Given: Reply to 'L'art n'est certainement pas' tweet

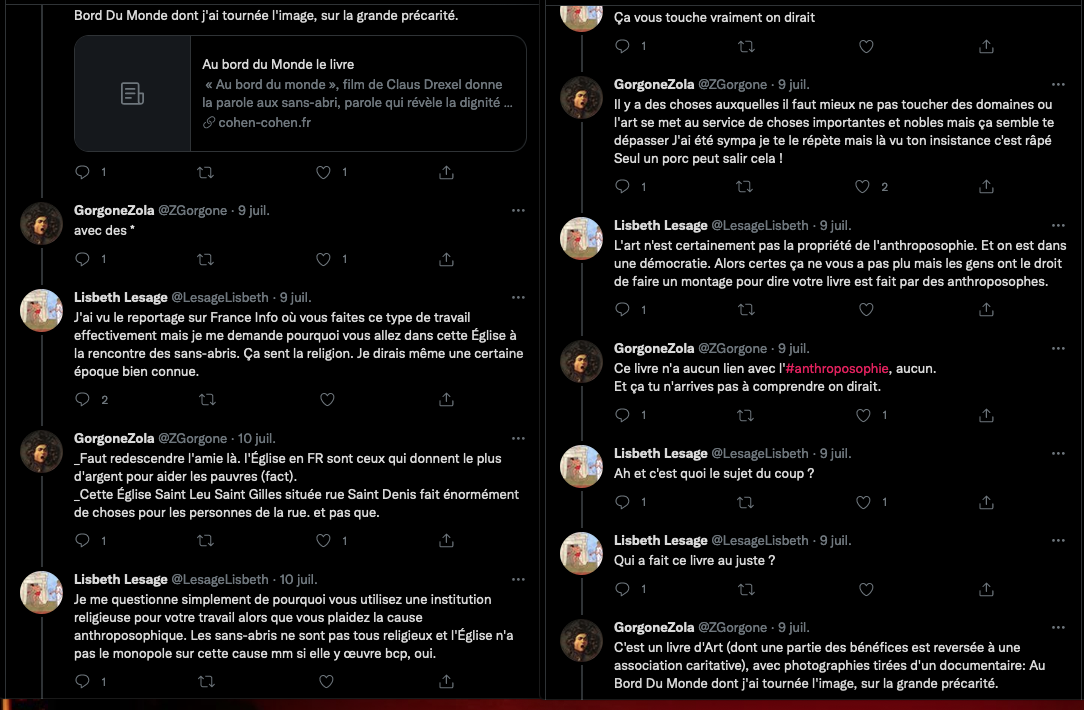Looking at the screenshot, I should click(x=622, y=310).
